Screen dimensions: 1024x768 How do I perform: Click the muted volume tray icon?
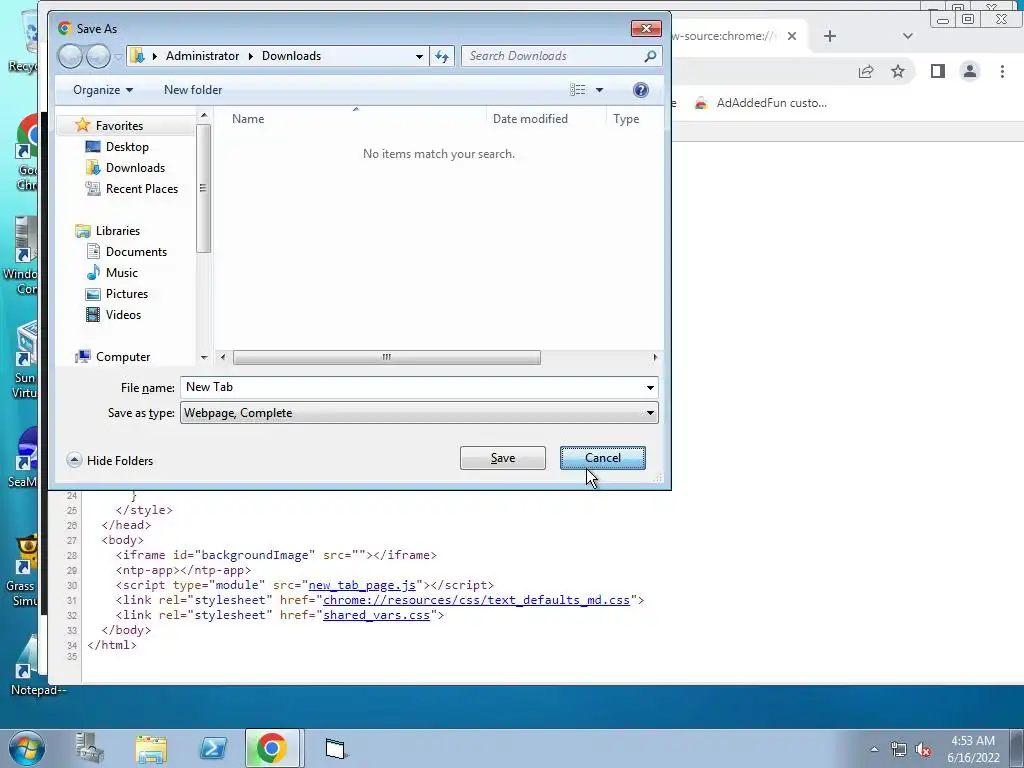(923, 749)
